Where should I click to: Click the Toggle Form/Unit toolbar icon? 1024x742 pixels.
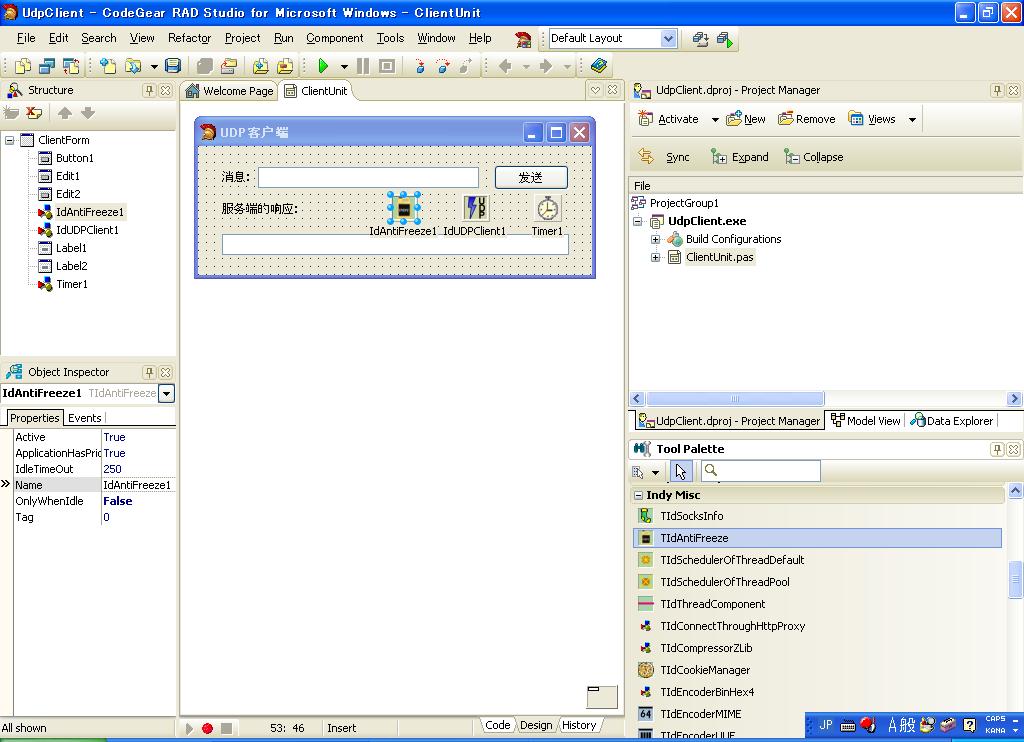tap(71, 66)
